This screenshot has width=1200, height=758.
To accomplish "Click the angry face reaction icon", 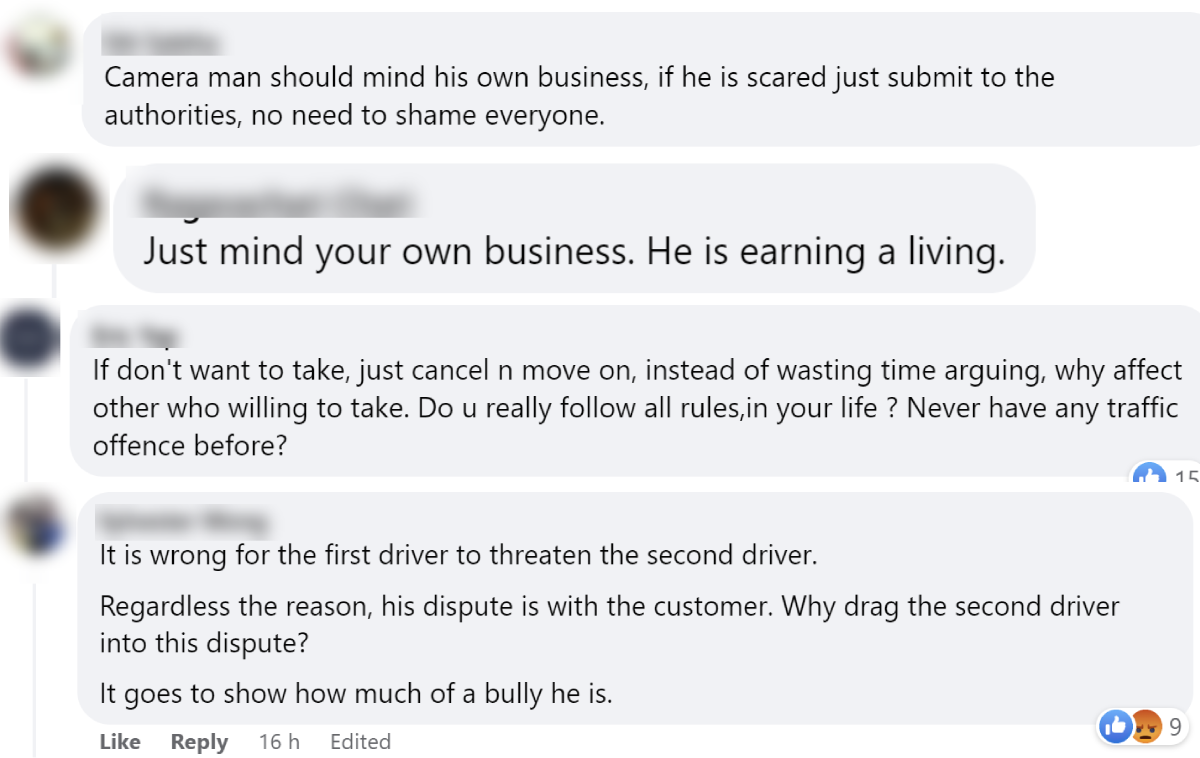I will (1144, 727).
